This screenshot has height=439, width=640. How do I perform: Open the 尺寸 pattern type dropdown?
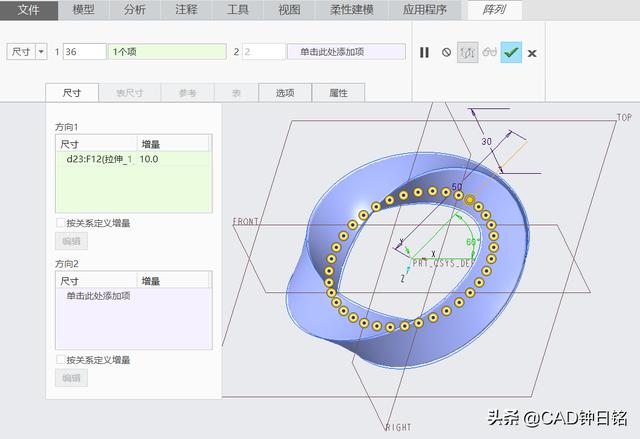coord(27,51)
